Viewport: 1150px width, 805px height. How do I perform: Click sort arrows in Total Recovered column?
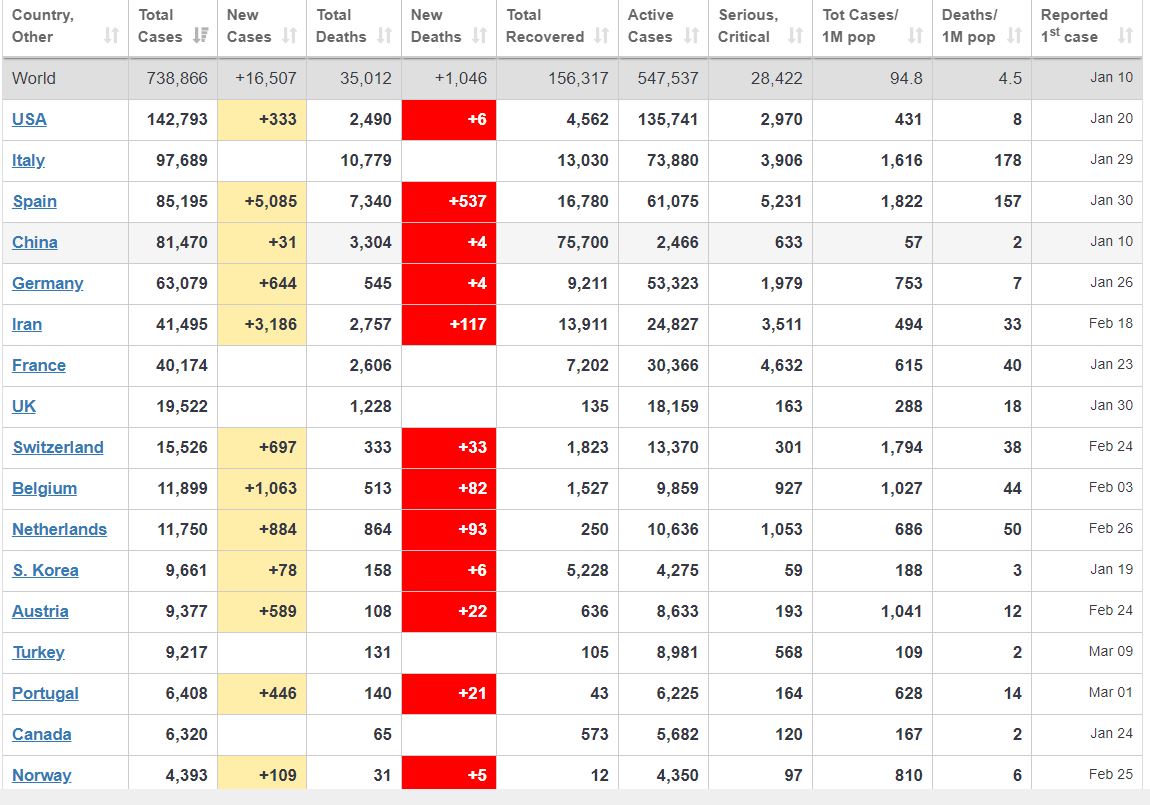(601, 37)
